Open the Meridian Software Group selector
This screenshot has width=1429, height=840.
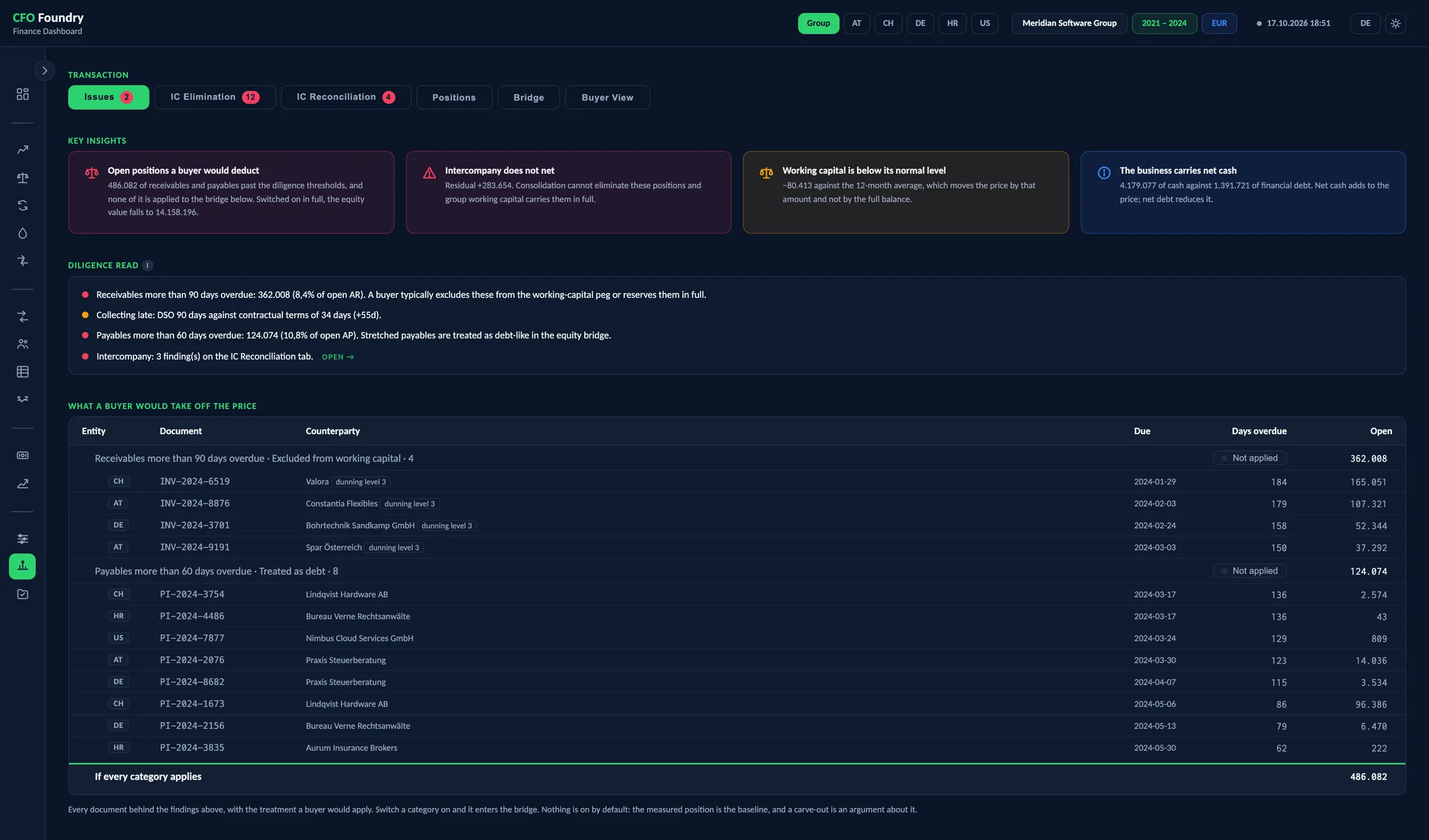coord(1069,24)
